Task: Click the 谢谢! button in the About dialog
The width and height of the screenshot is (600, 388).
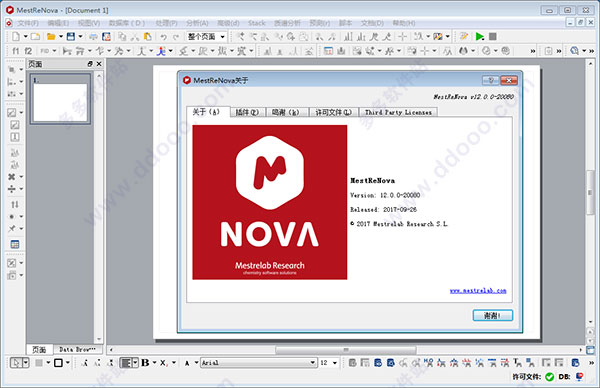Action: coord(492,315)
